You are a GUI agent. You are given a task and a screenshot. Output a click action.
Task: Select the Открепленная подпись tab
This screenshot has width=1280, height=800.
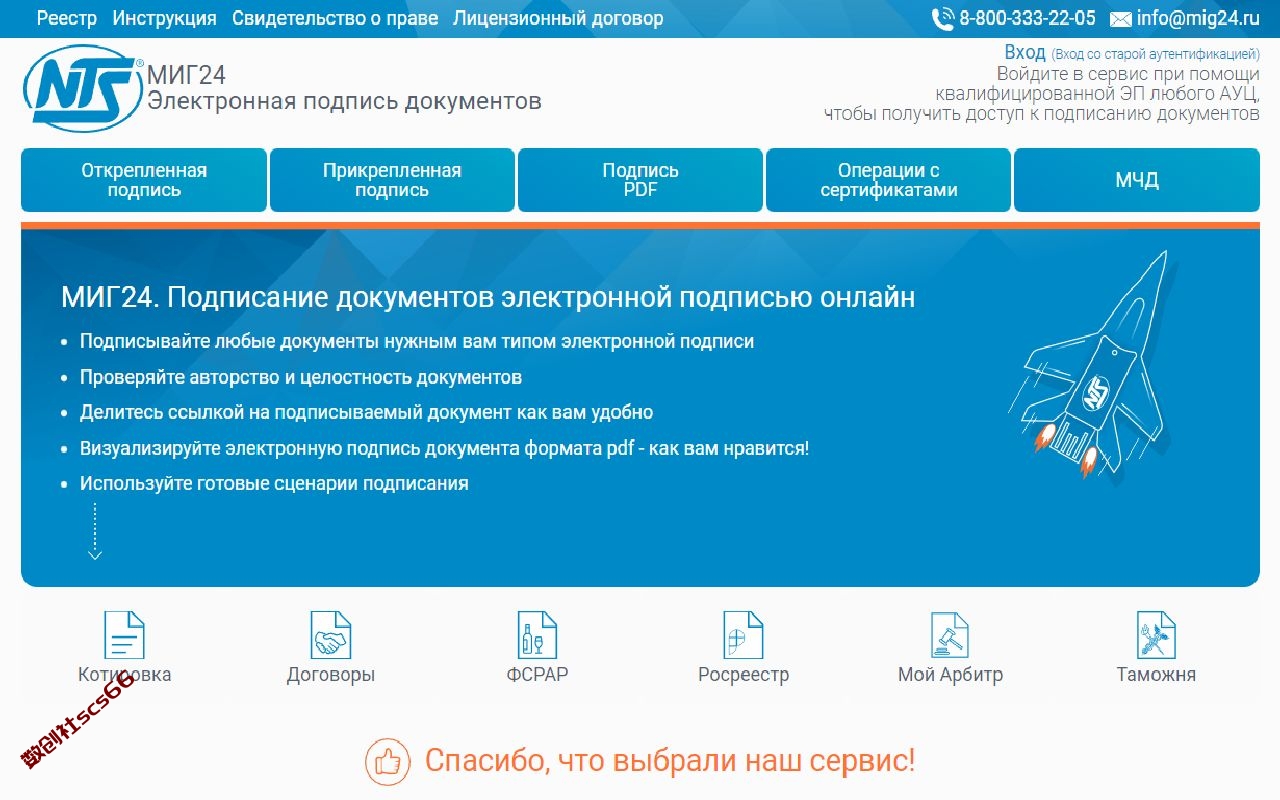(x=144, y=180)
